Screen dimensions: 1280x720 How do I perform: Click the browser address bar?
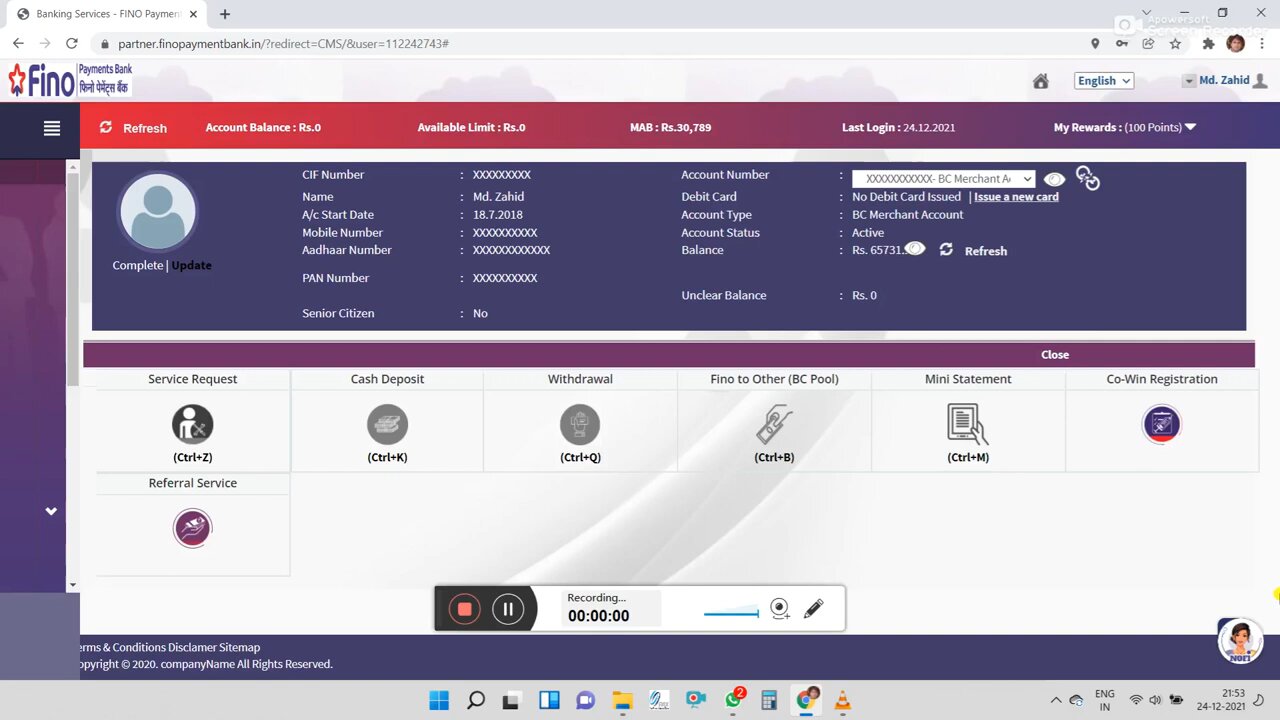pos(590,44)
